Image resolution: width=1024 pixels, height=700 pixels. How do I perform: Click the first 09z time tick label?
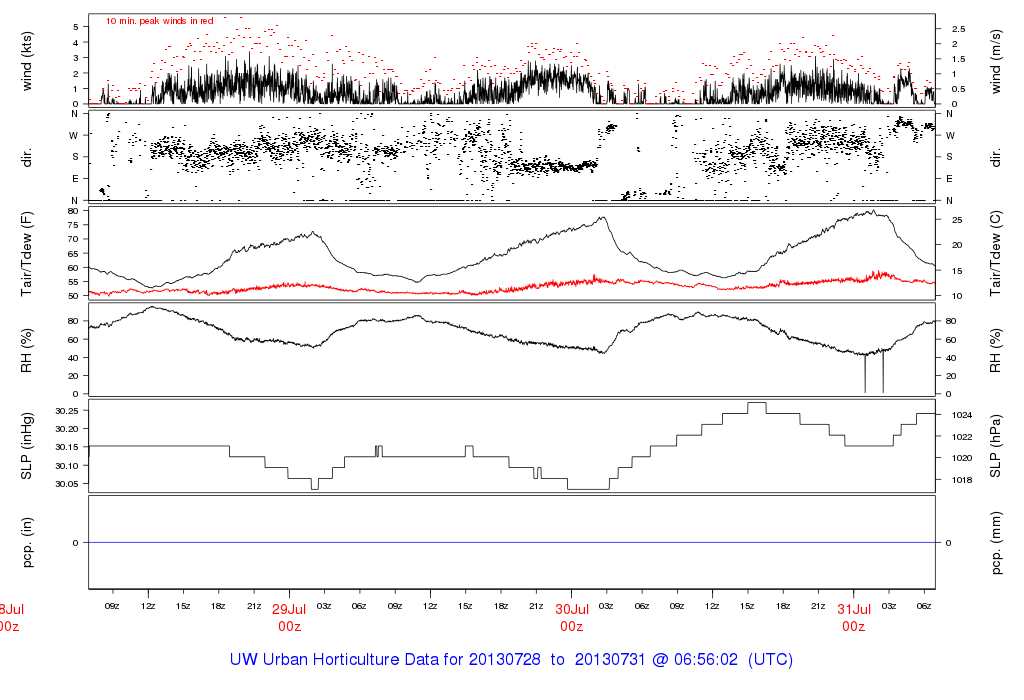point(113,606)
